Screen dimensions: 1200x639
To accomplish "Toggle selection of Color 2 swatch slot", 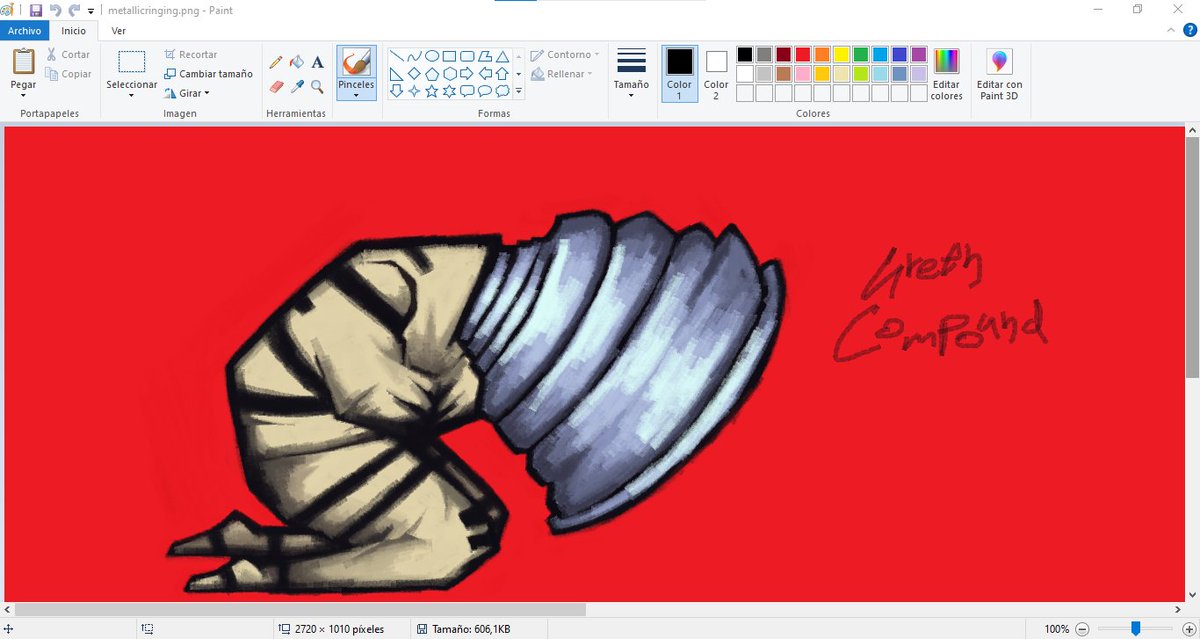I will click(x=715, y=70).
